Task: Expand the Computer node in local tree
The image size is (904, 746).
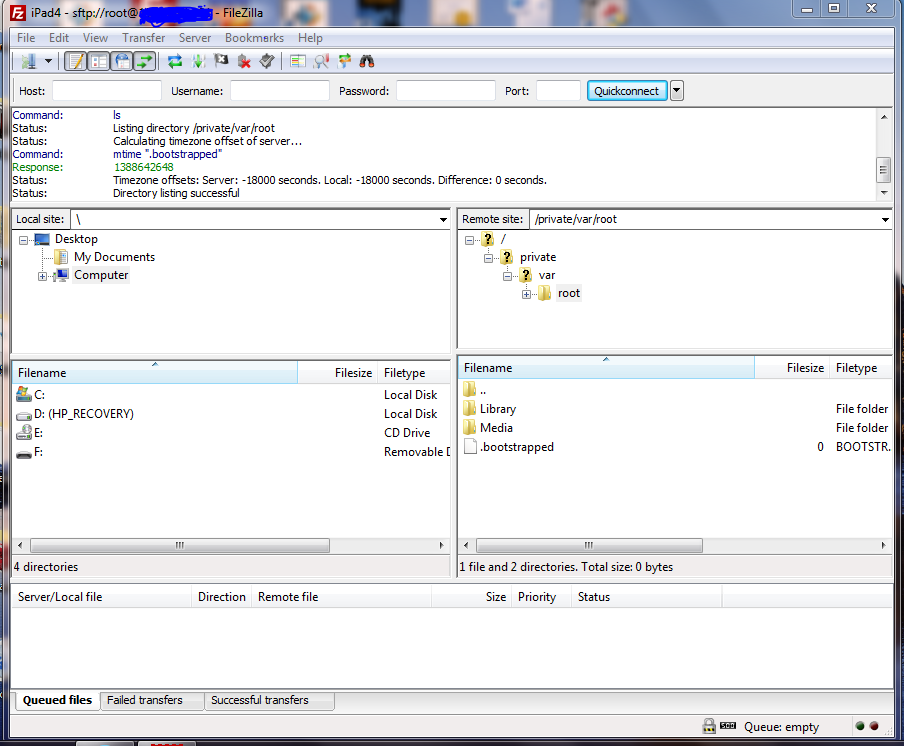Action: [42, 276]
